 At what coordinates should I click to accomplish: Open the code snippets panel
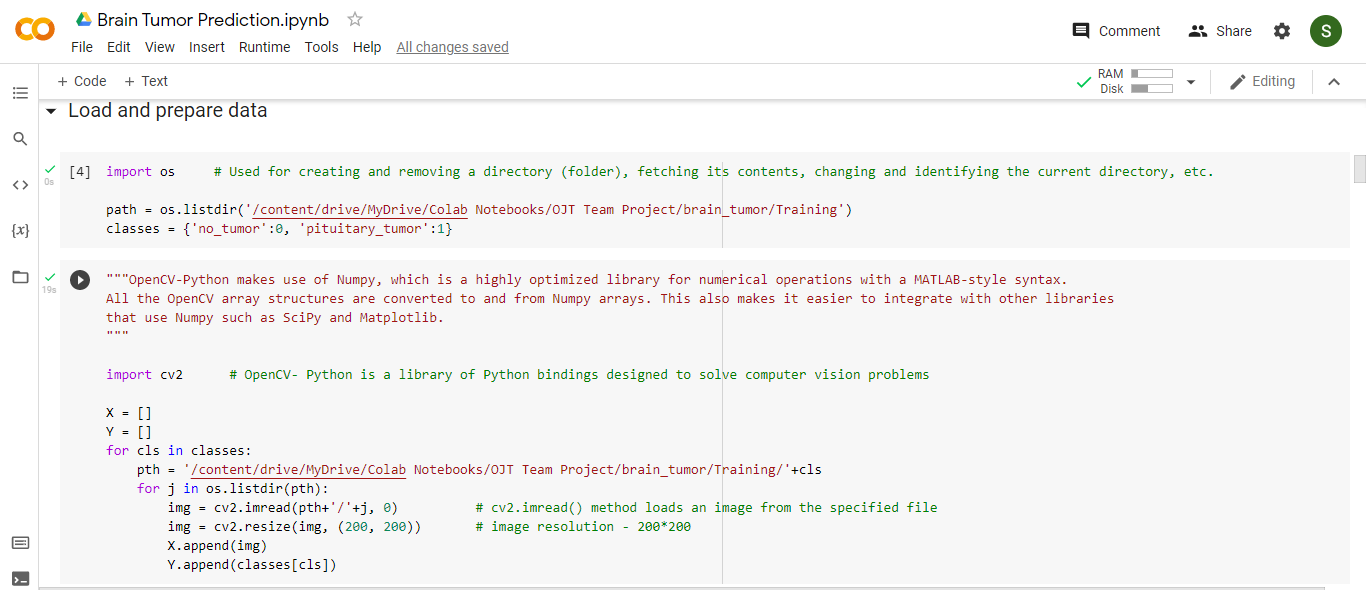click(x=20, y=184)
